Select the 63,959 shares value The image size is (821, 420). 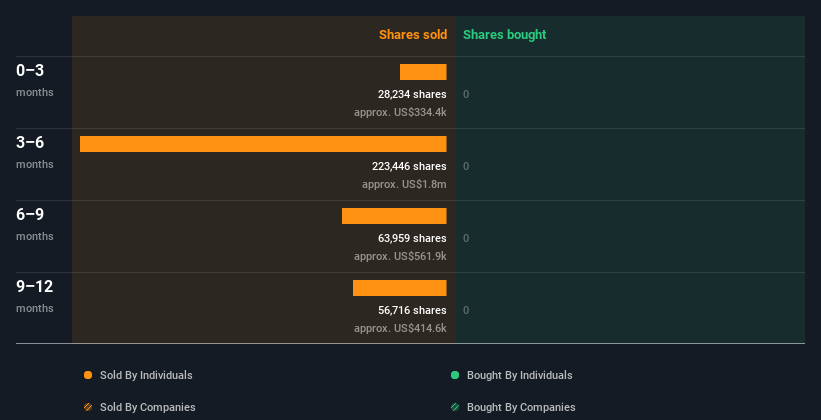(x=412, y=238)
